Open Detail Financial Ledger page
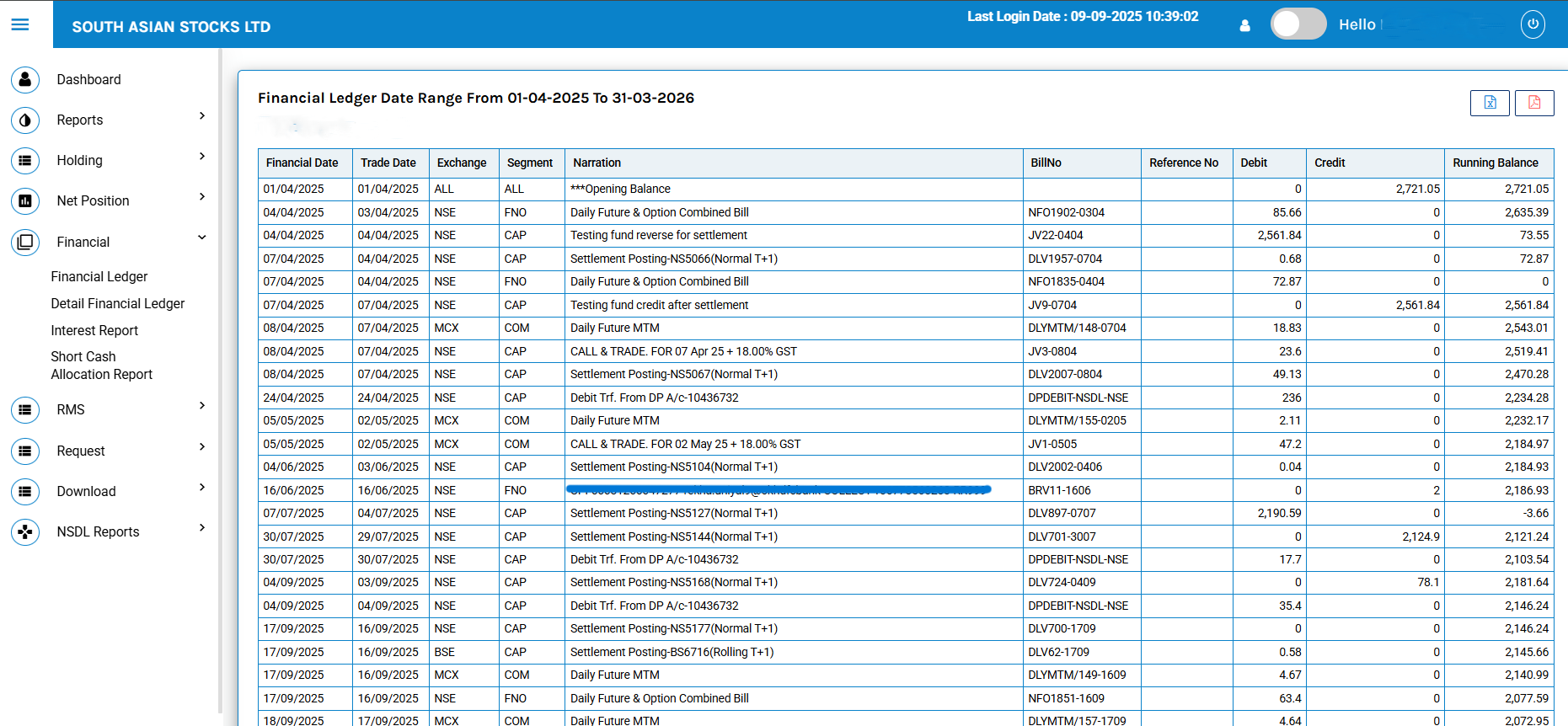The image size is (1568, 726). (x=117, y=304)
